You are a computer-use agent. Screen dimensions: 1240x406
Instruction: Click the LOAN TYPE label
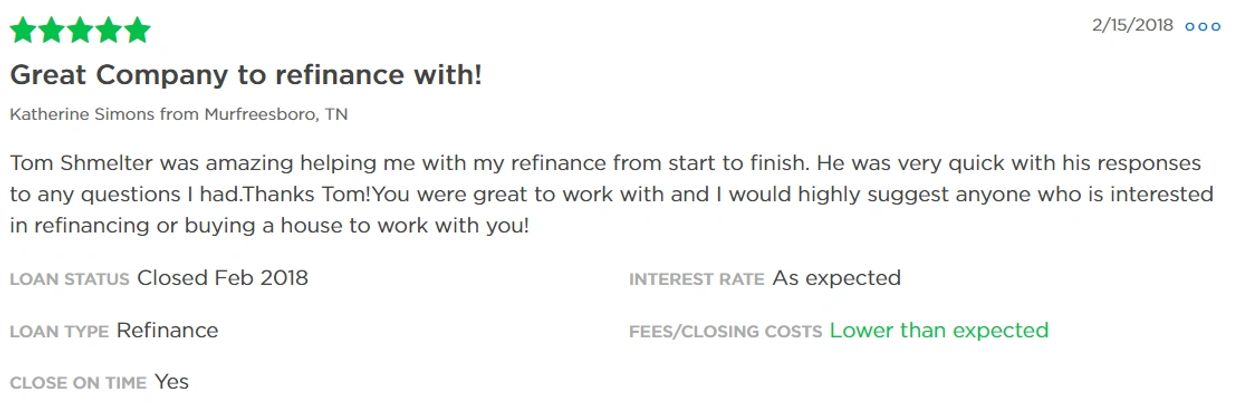click(x=59, y=331)
